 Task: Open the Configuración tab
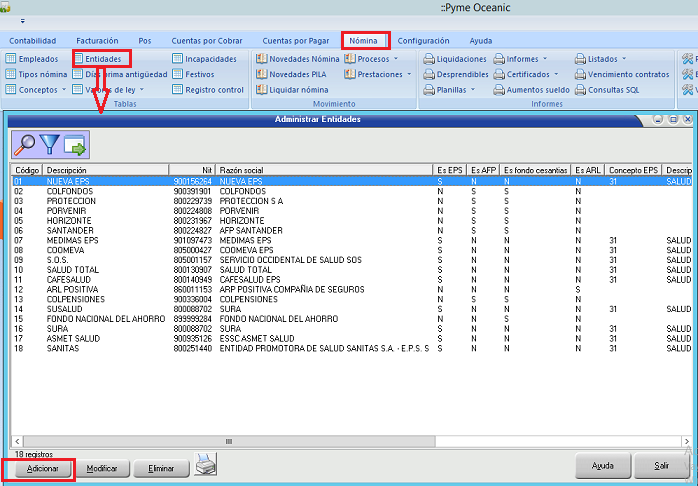pyautogui.click(x=423, y=41)
